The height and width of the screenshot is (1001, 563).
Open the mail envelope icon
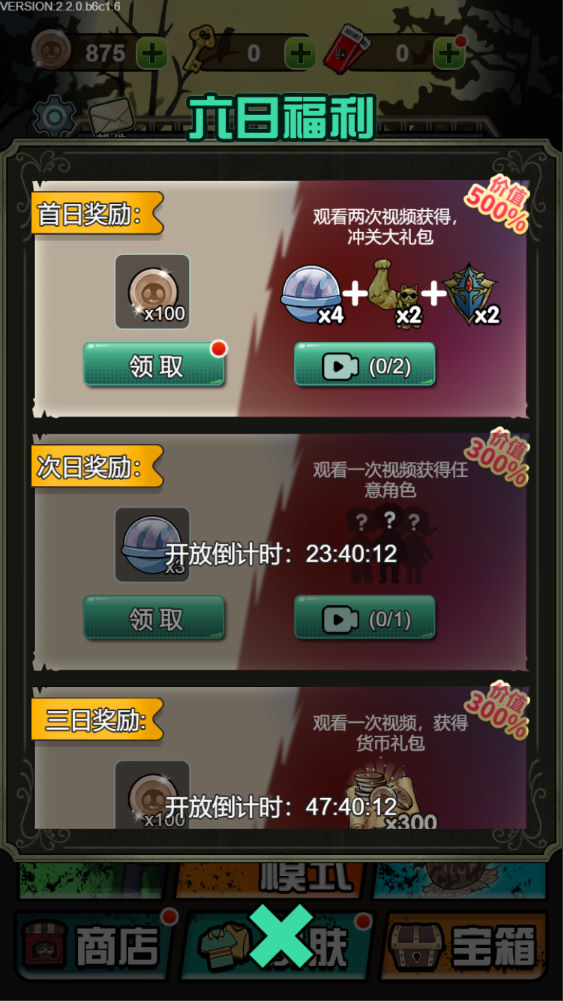(x=111, y=117)
